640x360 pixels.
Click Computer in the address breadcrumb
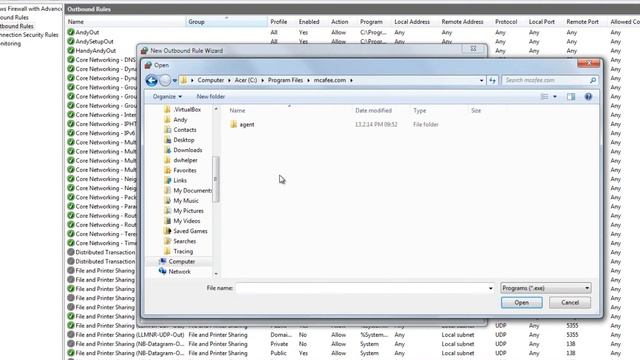211,80
